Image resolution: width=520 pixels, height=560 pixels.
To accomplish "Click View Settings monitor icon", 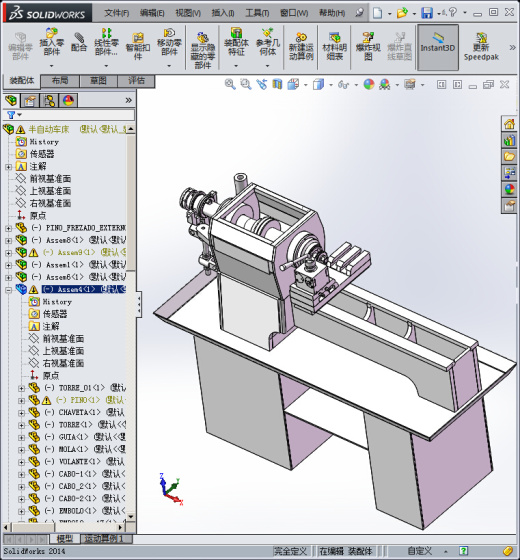I will pyautogui.click(x=410, y=85).
